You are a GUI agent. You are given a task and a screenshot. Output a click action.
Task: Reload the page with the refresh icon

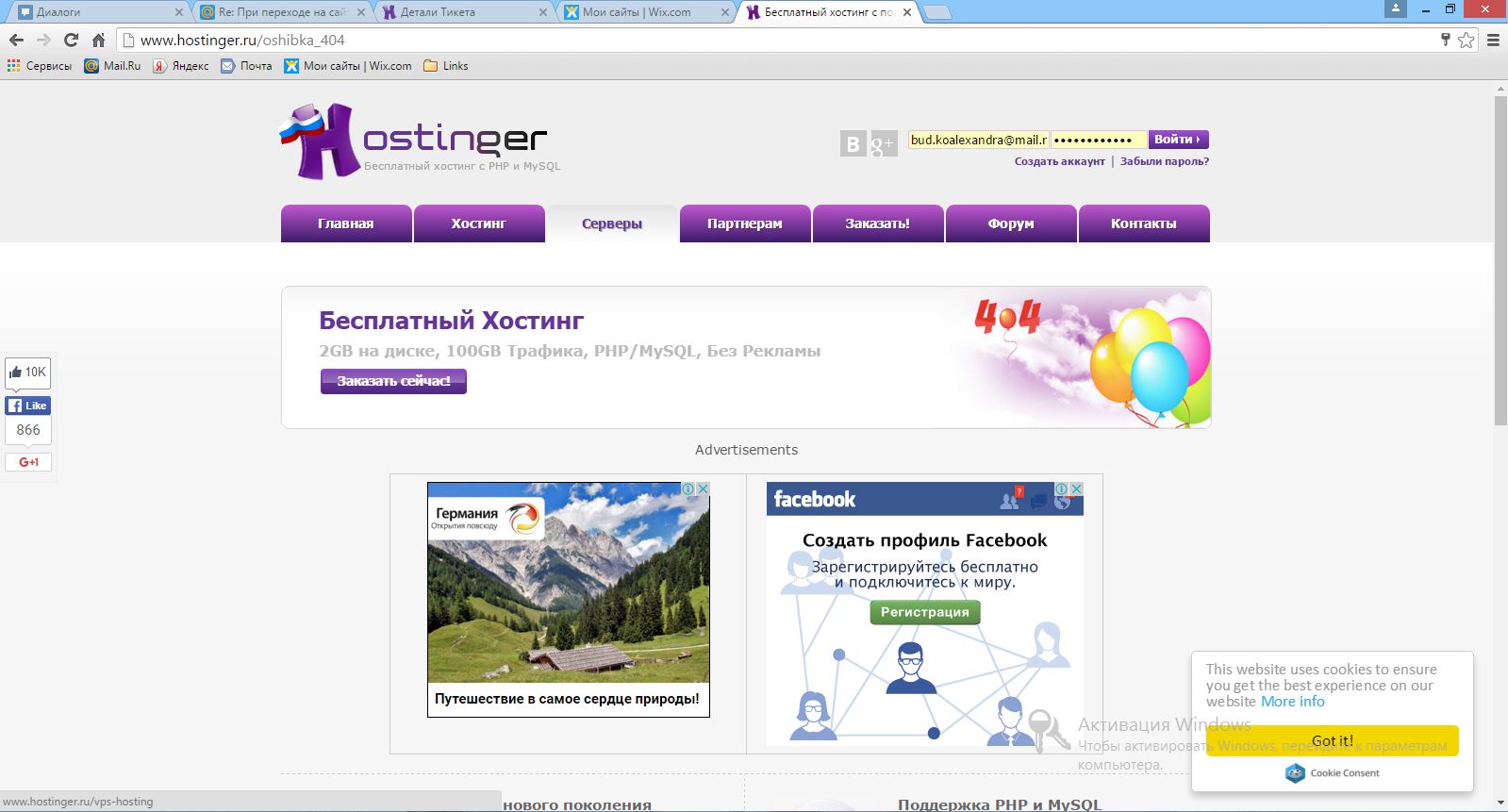tap(71, 40)
